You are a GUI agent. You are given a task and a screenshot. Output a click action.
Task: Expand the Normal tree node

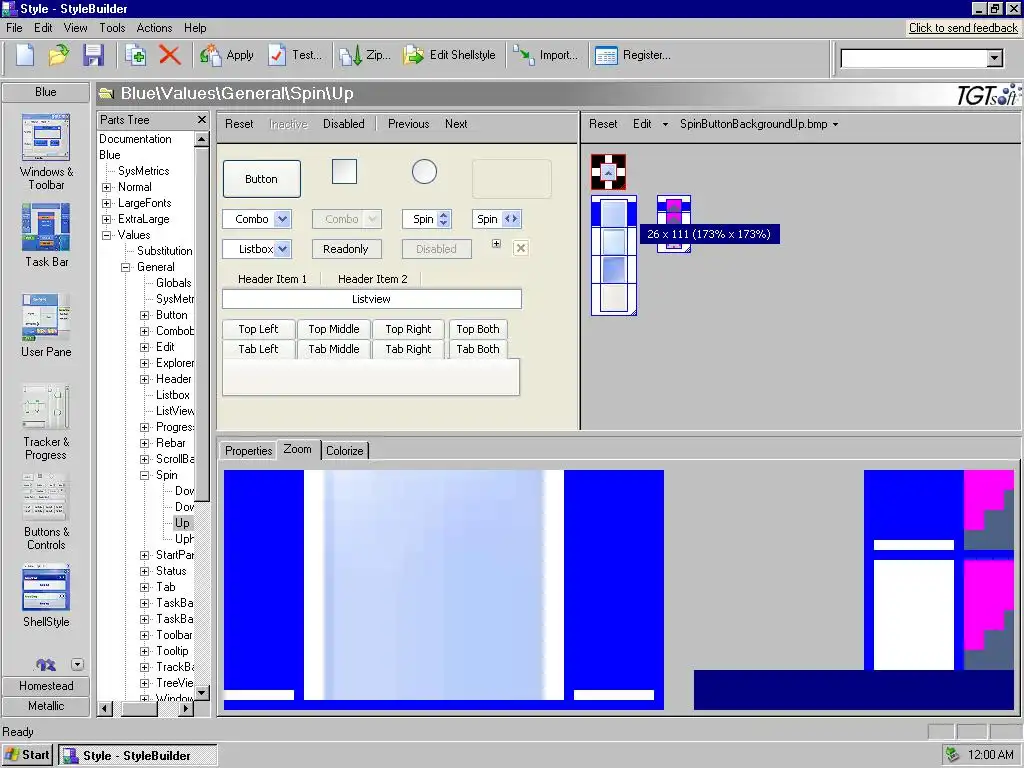[106, 187]
